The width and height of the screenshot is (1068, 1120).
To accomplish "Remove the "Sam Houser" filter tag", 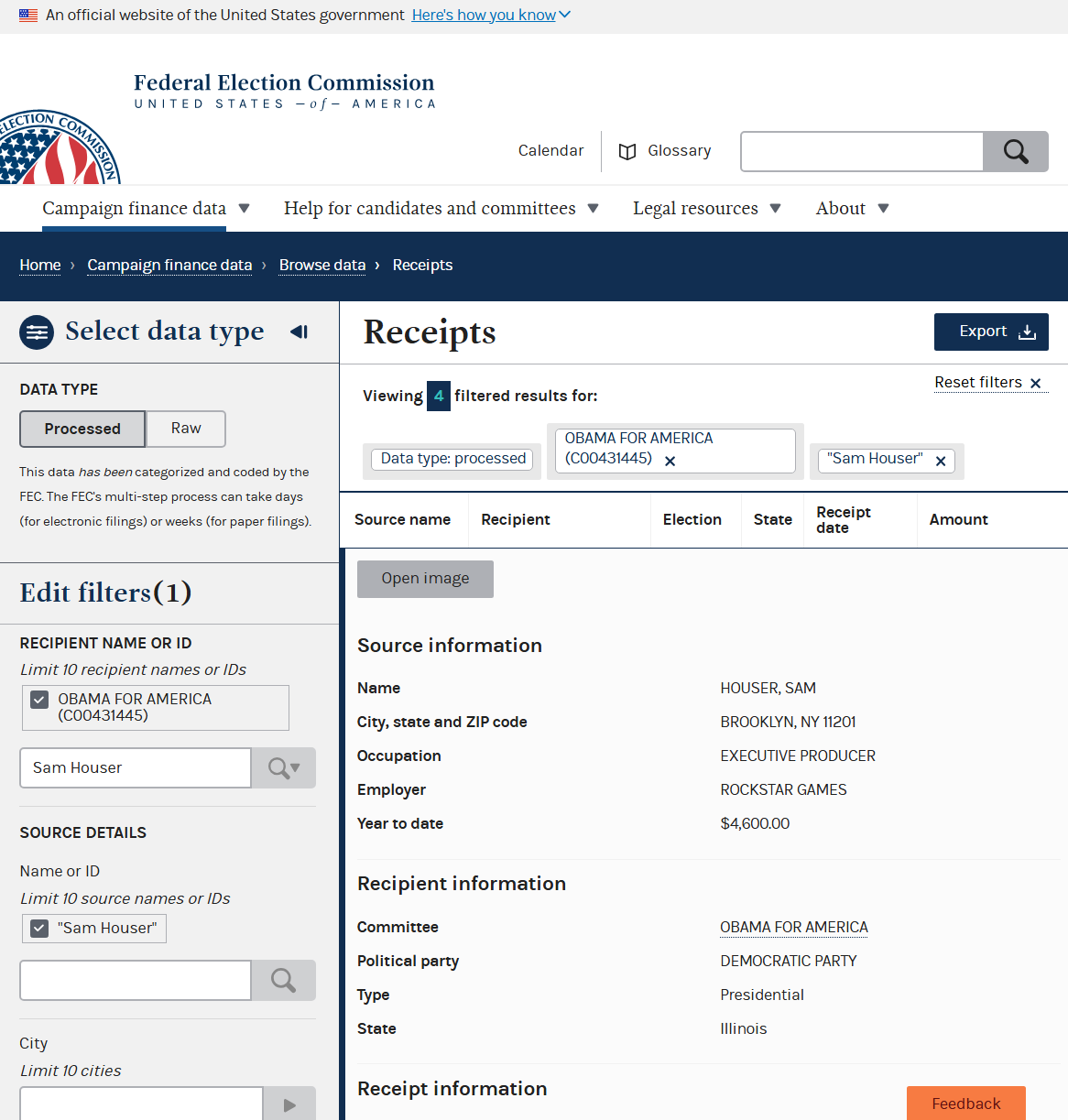I will coord(941,461).
